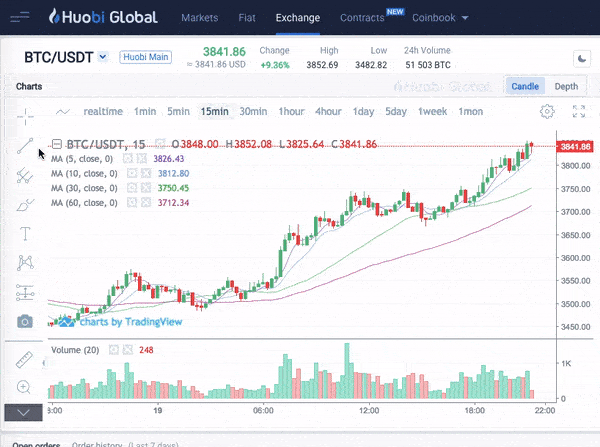Open Contracts in the navigation
The image size is (600, 447).
tap(362, 18)
